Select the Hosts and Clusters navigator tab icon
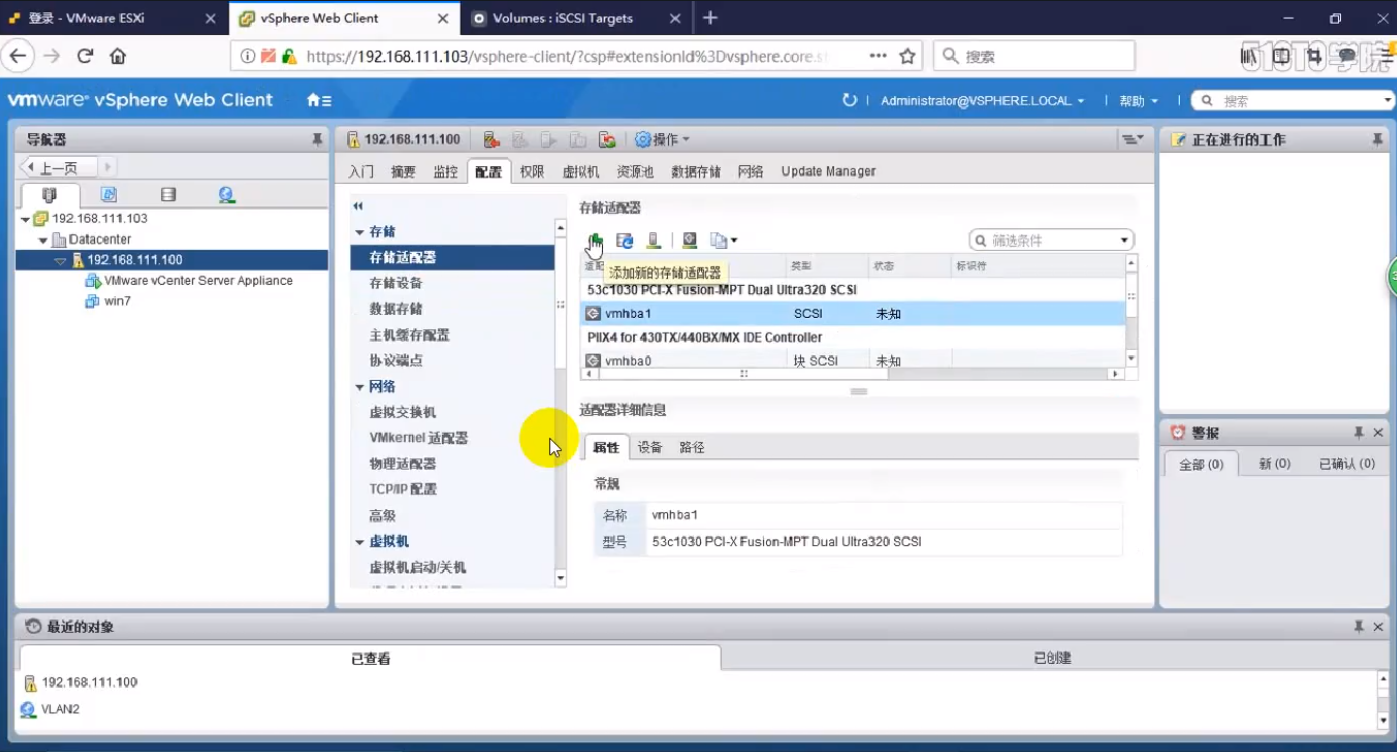Viewport: 1397px width, 752px height. (50, 195)
